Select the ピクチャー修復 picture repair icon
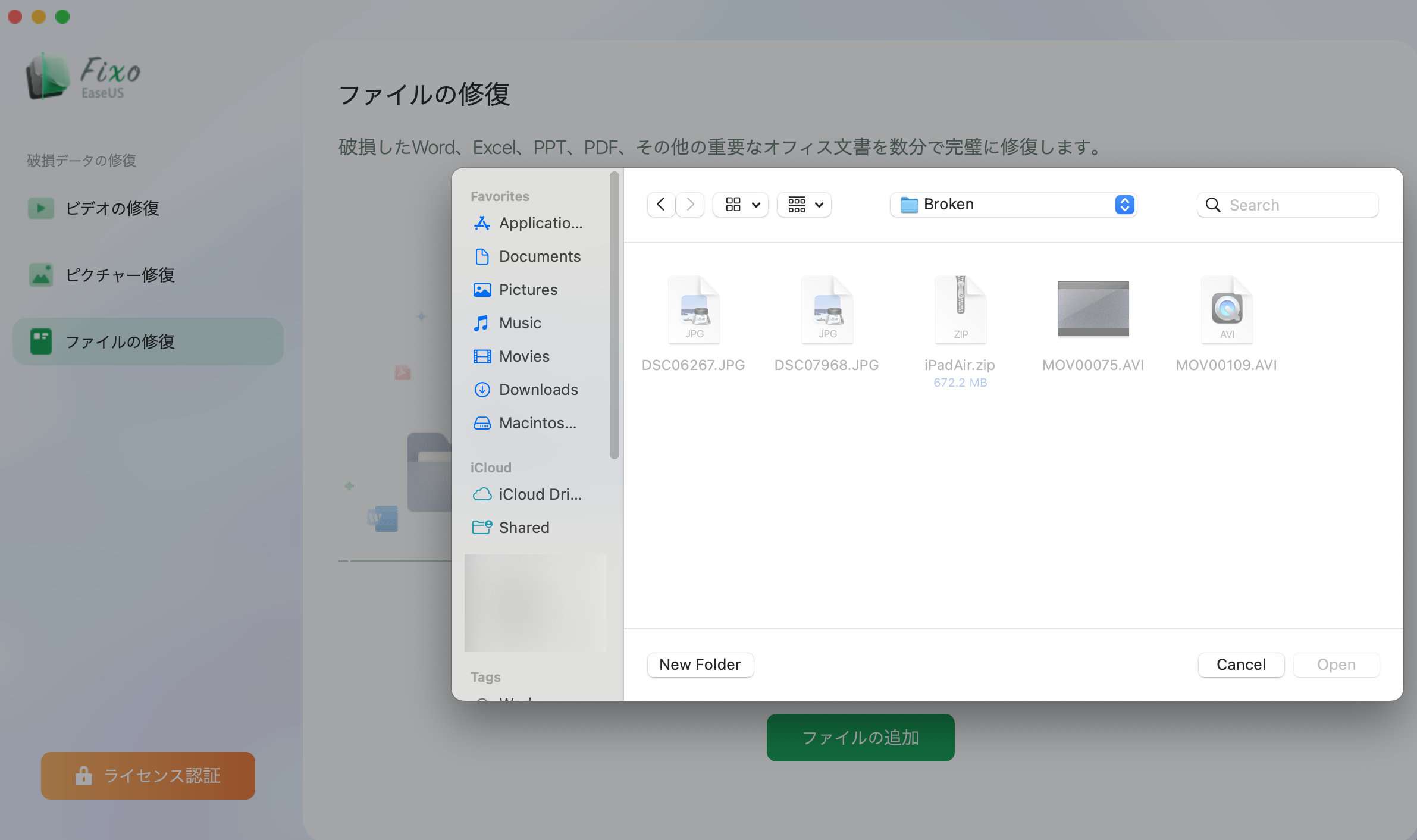The width and height of the screenshot is (1417, 840). pyautogui.click(x=40, y=275)
